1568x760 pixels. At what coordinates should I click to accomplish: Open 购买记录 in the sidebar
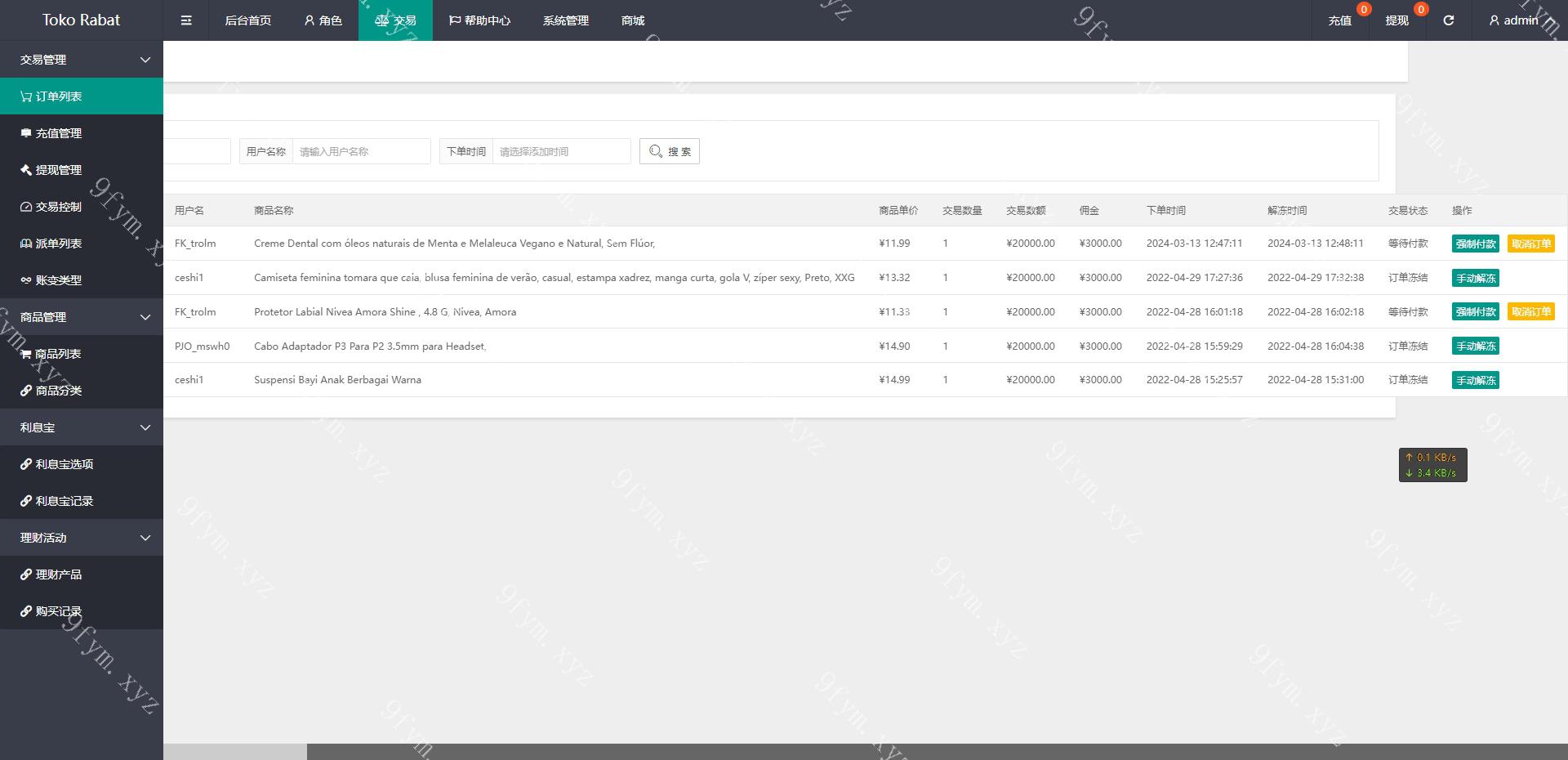coord(82,611)
